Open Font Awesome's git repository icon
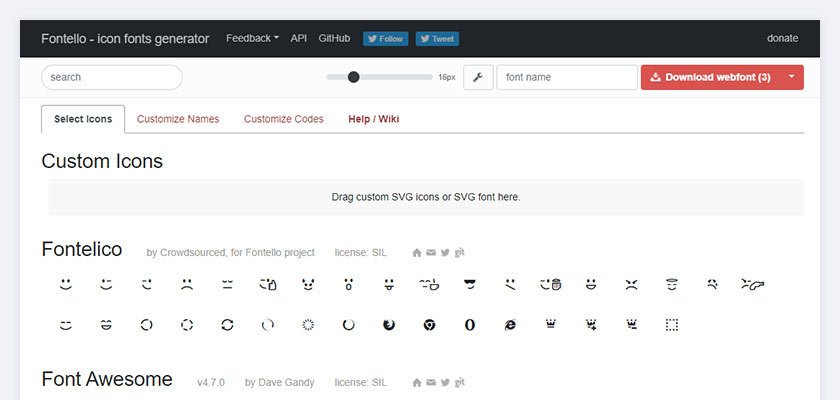 point(460,382)
